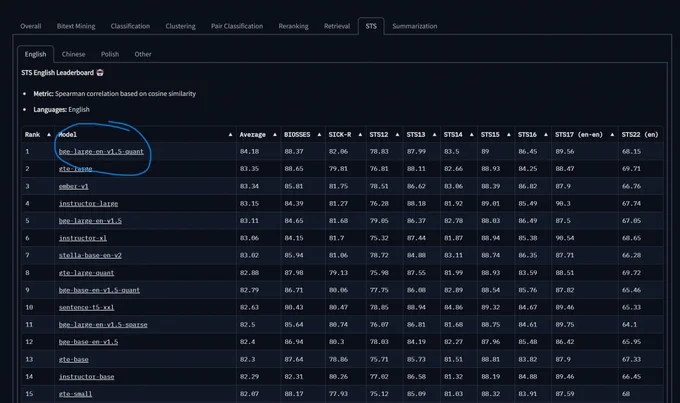Click the 88.37 BIOSSES value
Image resolution: width=680 pixels, height=403 pixels.
[x=294, y=151]
